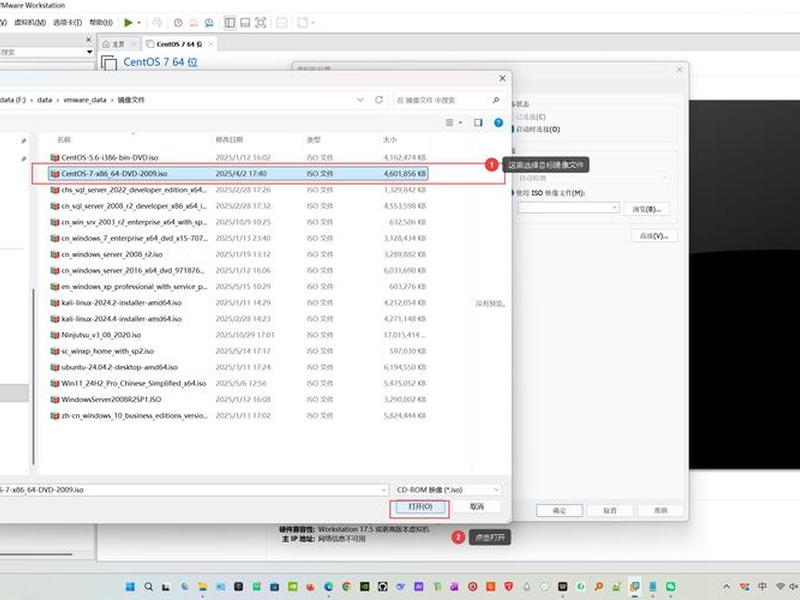Click the file name input field
This screenshot has height=600, width=800.
194,490
